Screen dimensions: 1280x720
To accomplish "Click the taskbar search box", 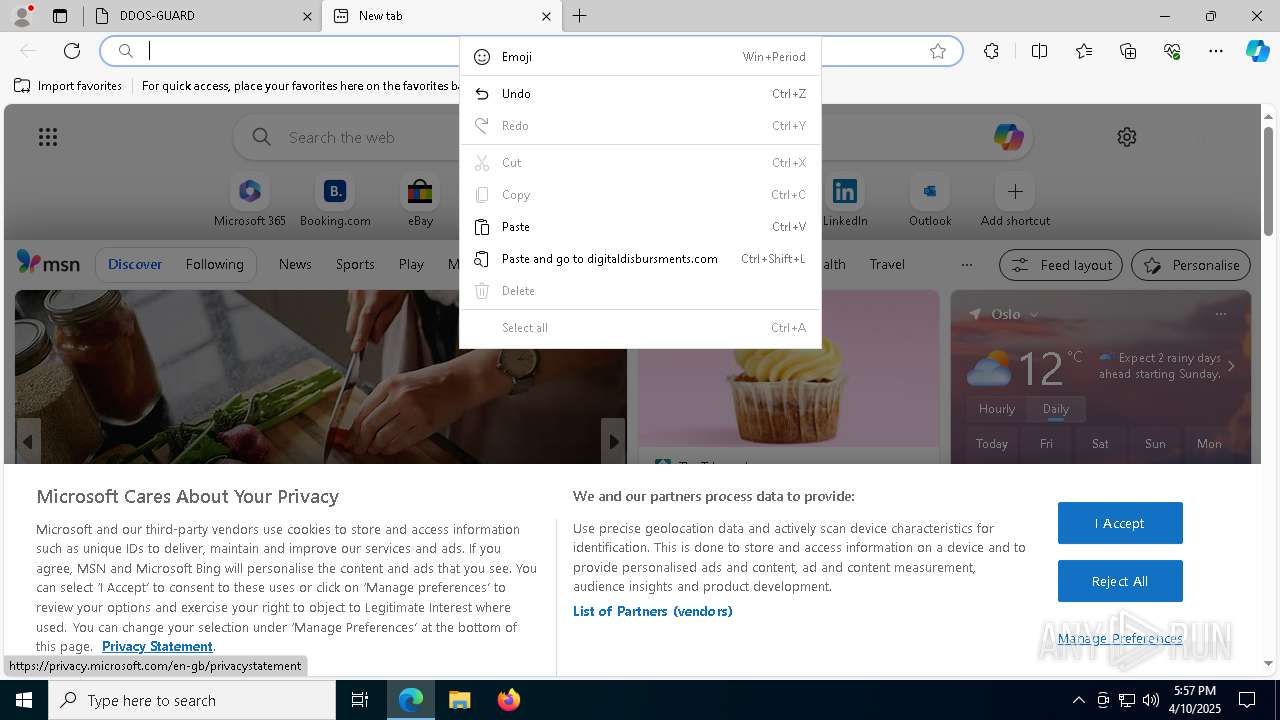I will tap(192, 700).
